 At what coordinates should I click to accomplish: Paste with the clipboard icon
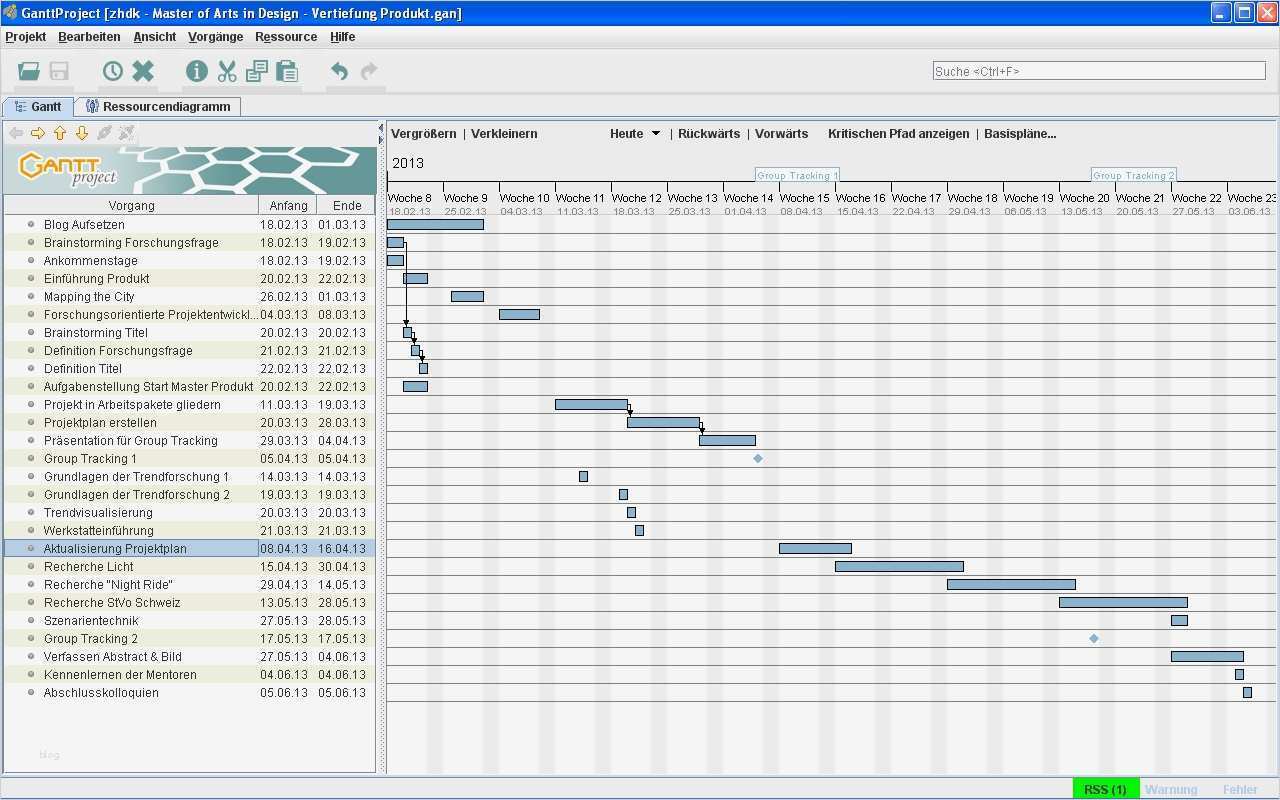coord(287,71)
